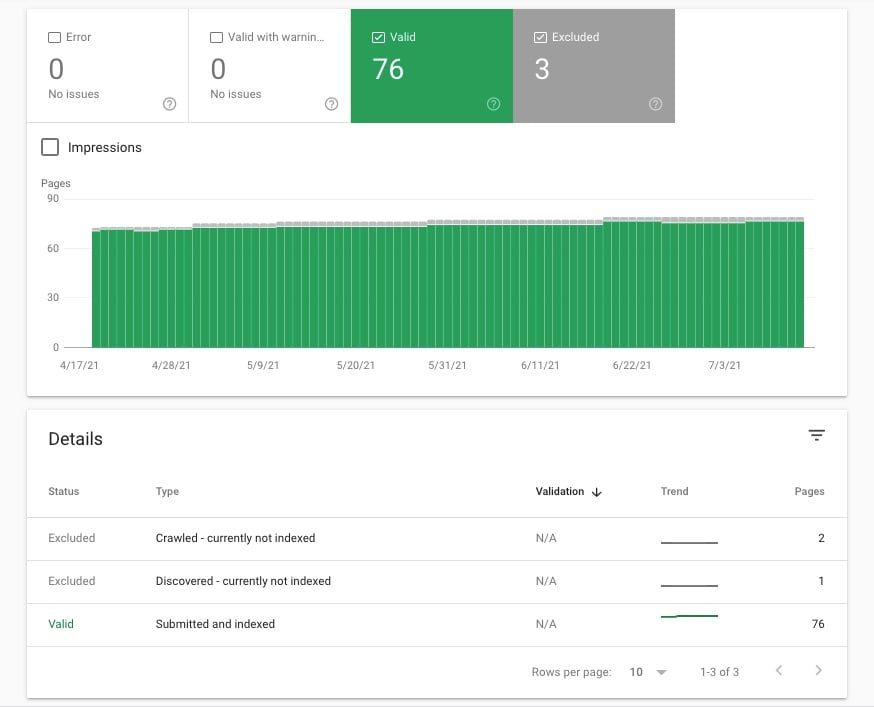Screen dimensions: 874x707
Task: Go to the previous page with the chevron
Action: [779, 671]
